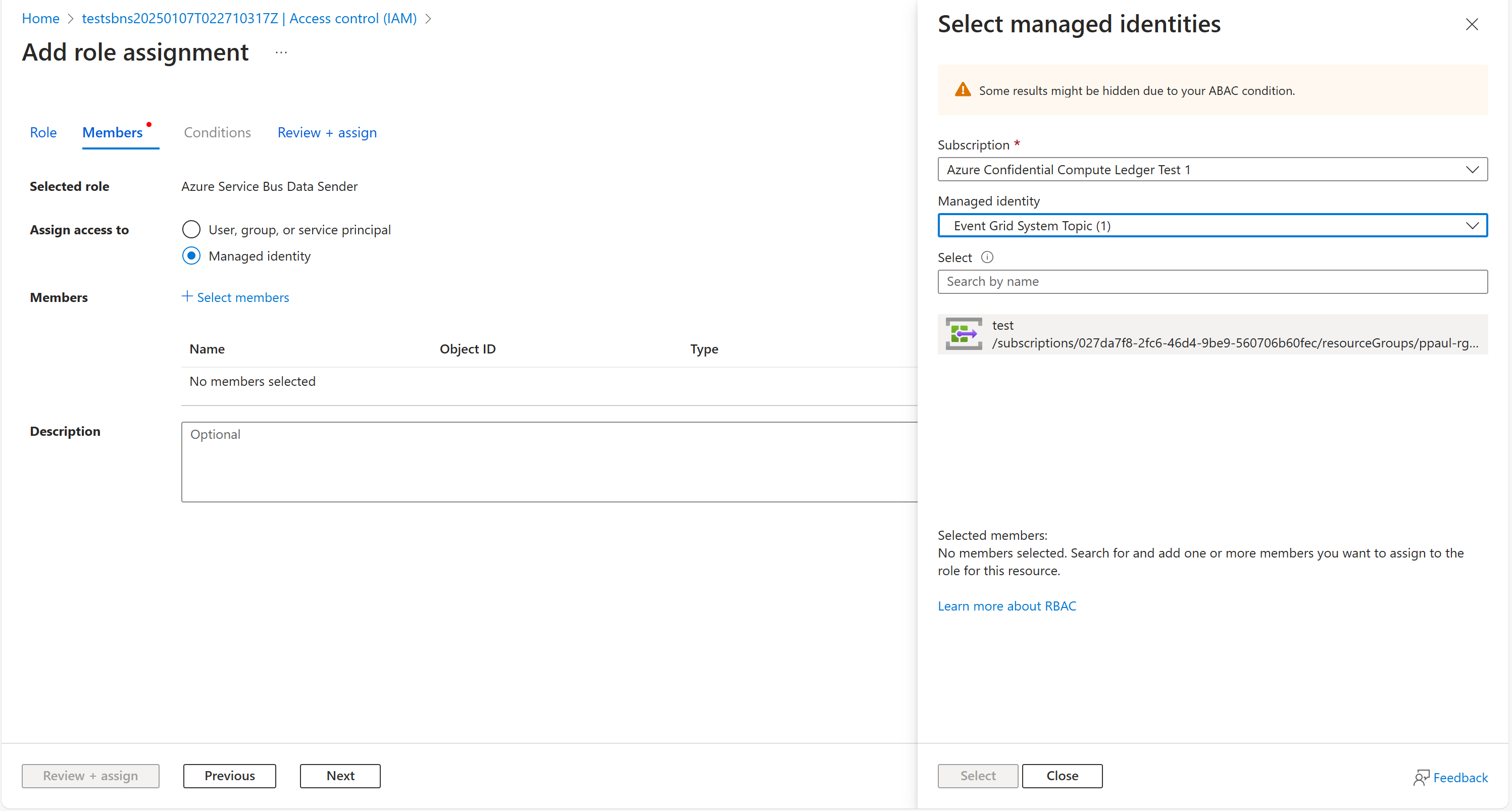Click the Review and assign tab link
1512x811 pixels.
click(326, 132)
